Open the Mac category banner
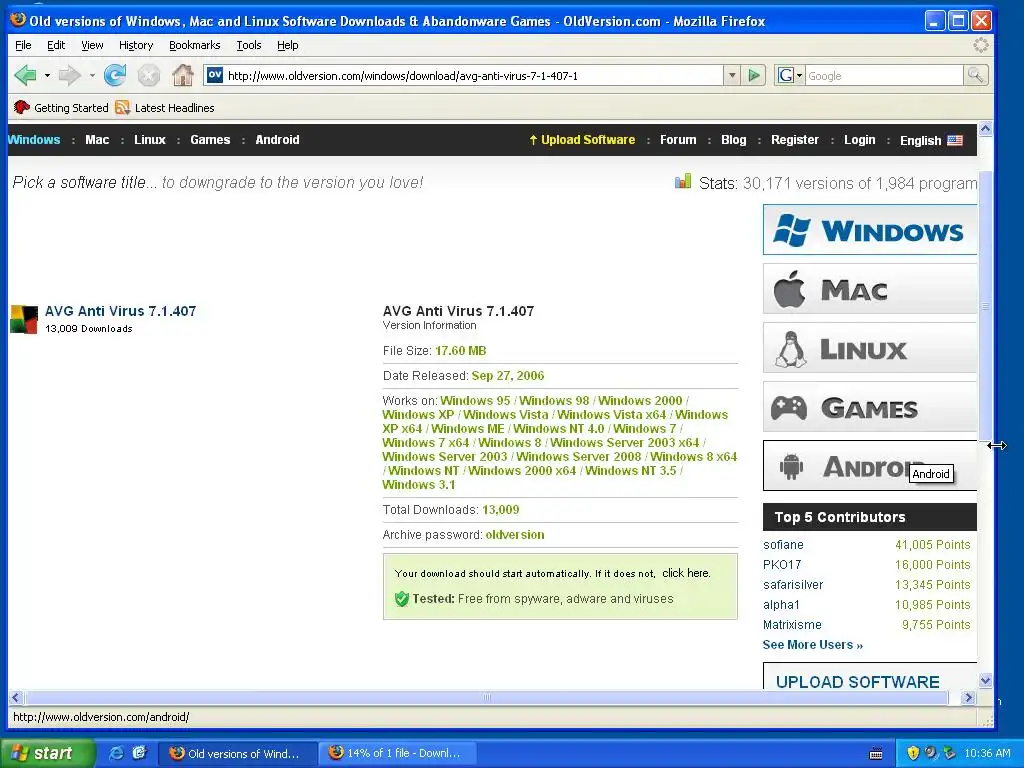1024x768 pixels. click(x=870, y=289)
